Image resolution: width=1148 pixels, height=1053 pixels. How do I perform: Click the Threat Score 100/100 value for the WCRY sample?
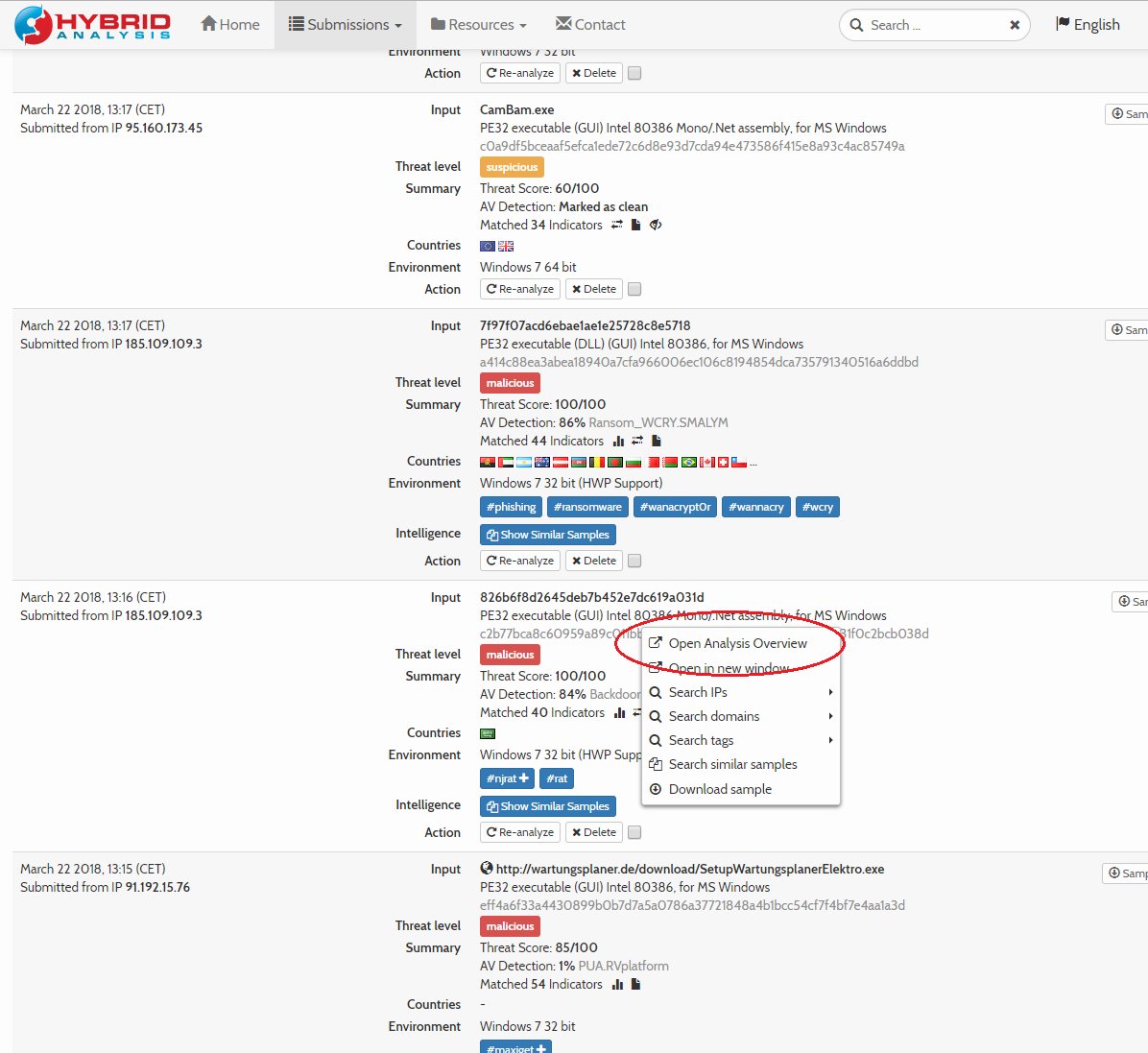click(580, 404)
